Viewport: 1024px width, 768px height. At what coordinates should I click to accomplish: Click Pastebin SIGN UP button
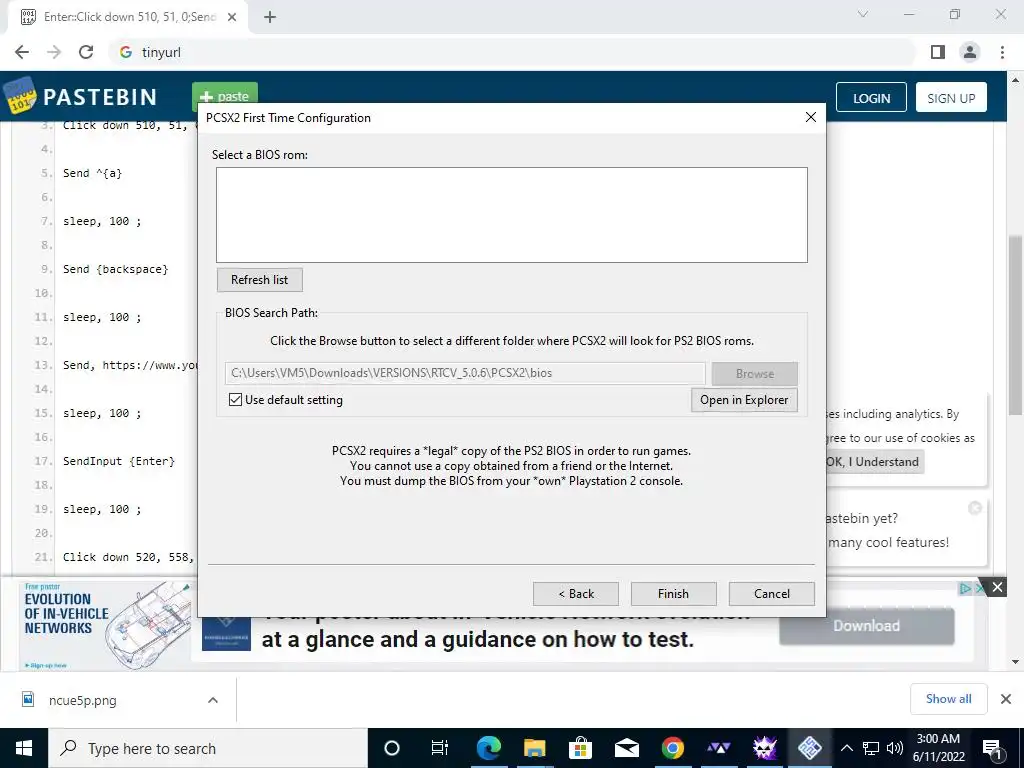tap(951, 97)
